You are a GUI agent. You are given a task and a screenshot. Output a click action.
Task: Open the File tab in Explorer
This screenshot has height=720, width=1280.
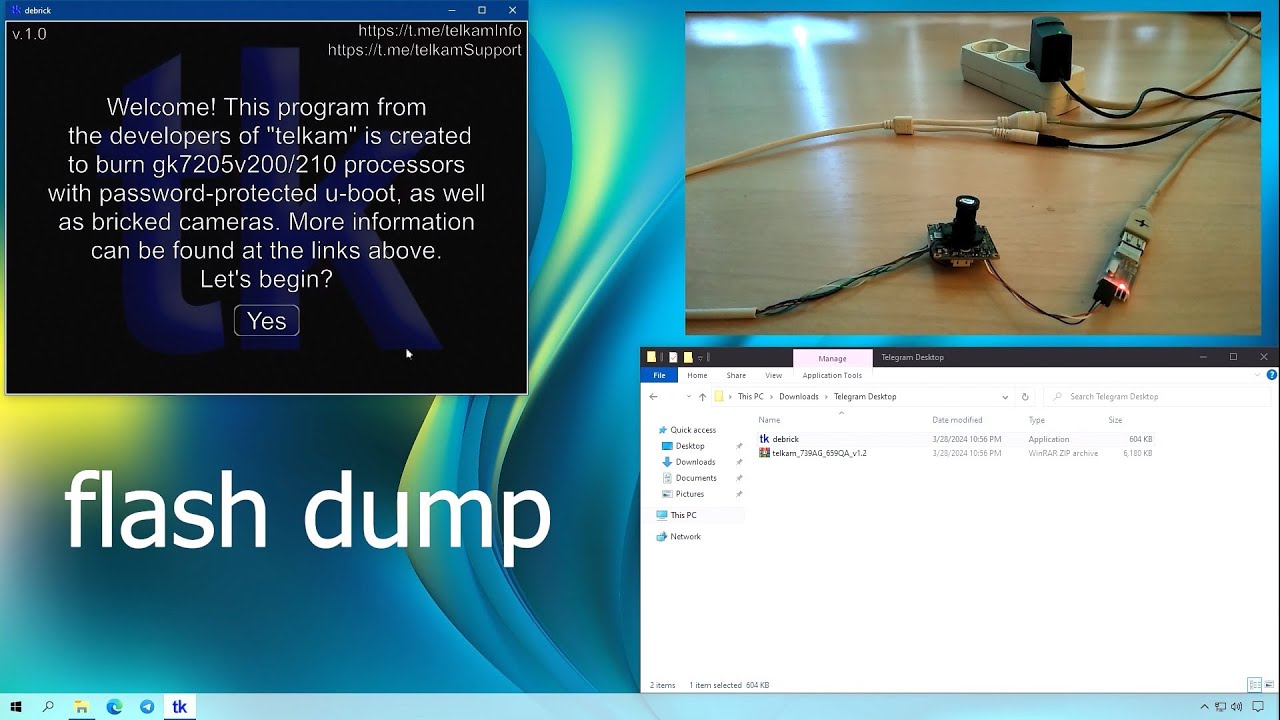click(x=659, y=375)
